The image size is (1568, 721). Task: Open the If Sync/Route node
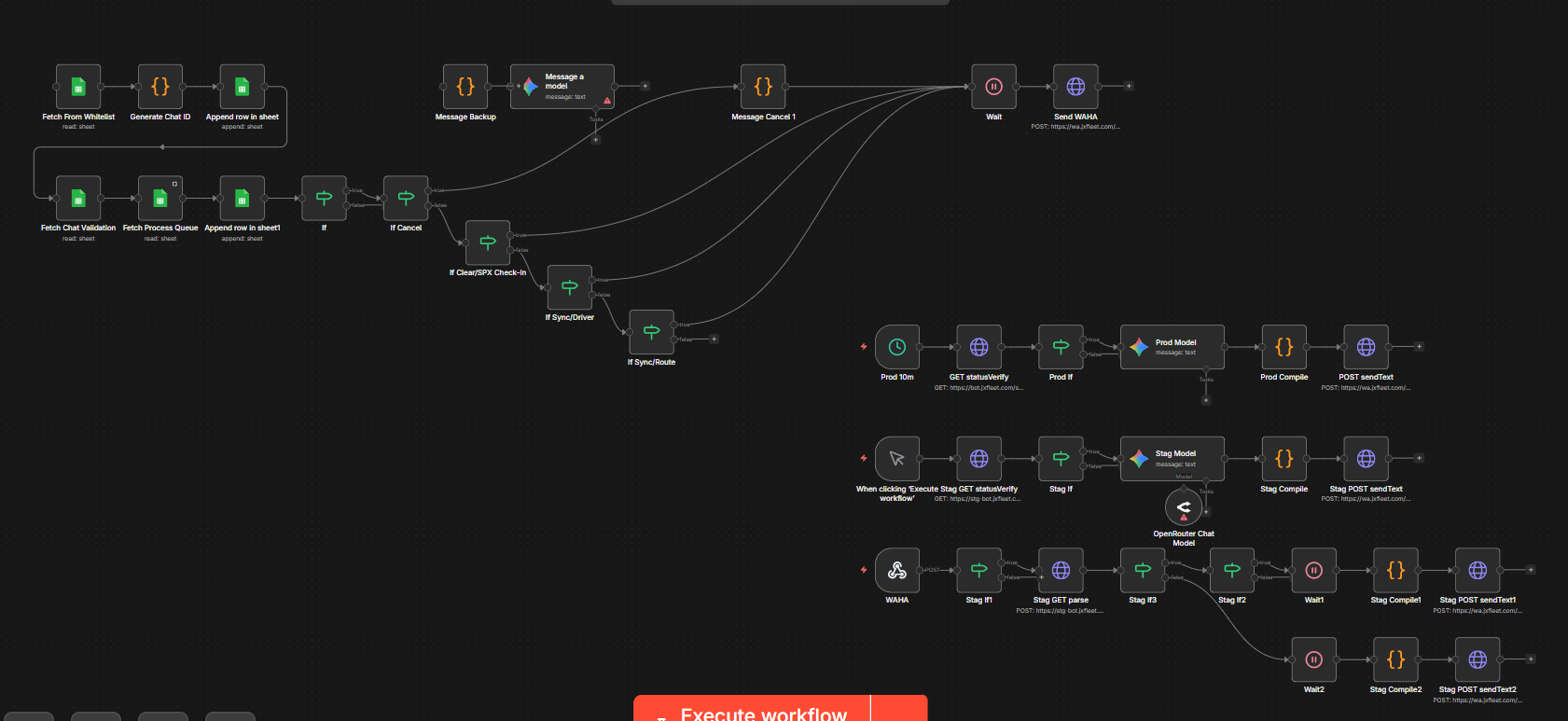point(652,332)
